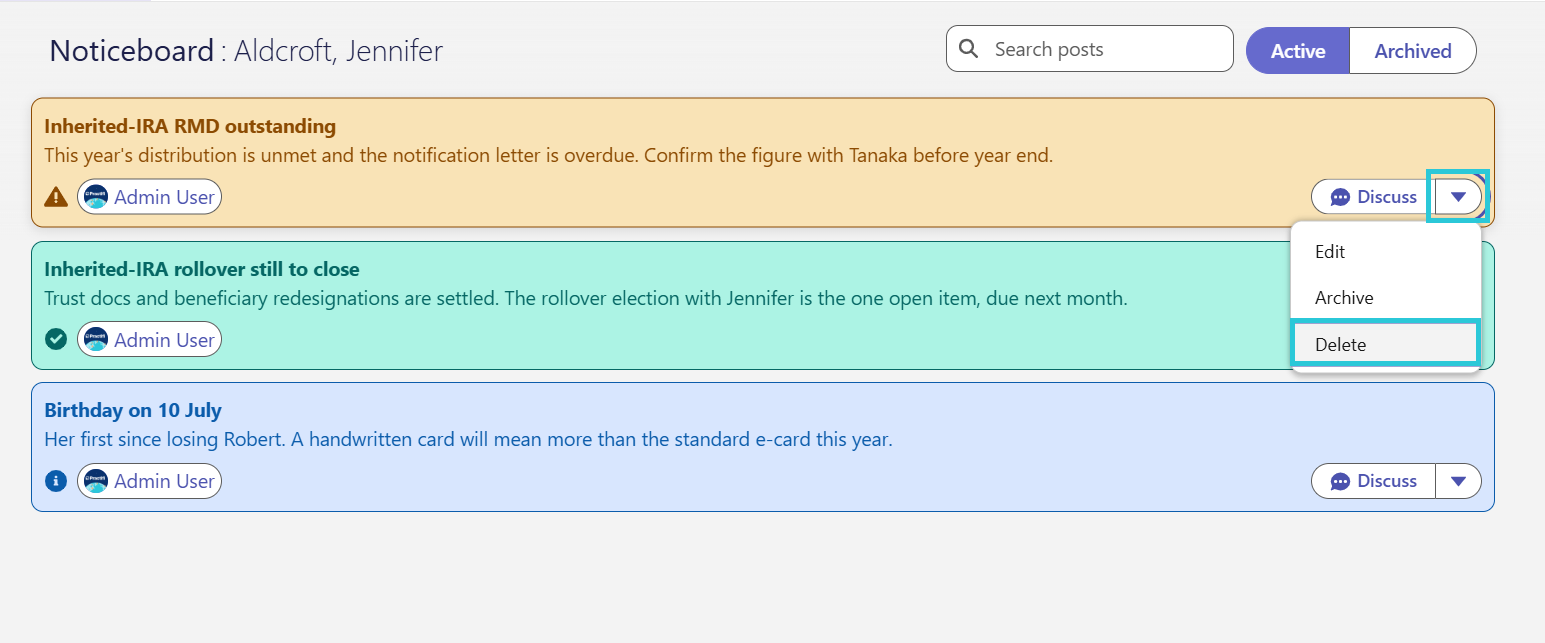Viewport: 1545px width, 643px height.
Task: Click Admin User avatar on RMD outstanding post
Action: coord(96,197)
